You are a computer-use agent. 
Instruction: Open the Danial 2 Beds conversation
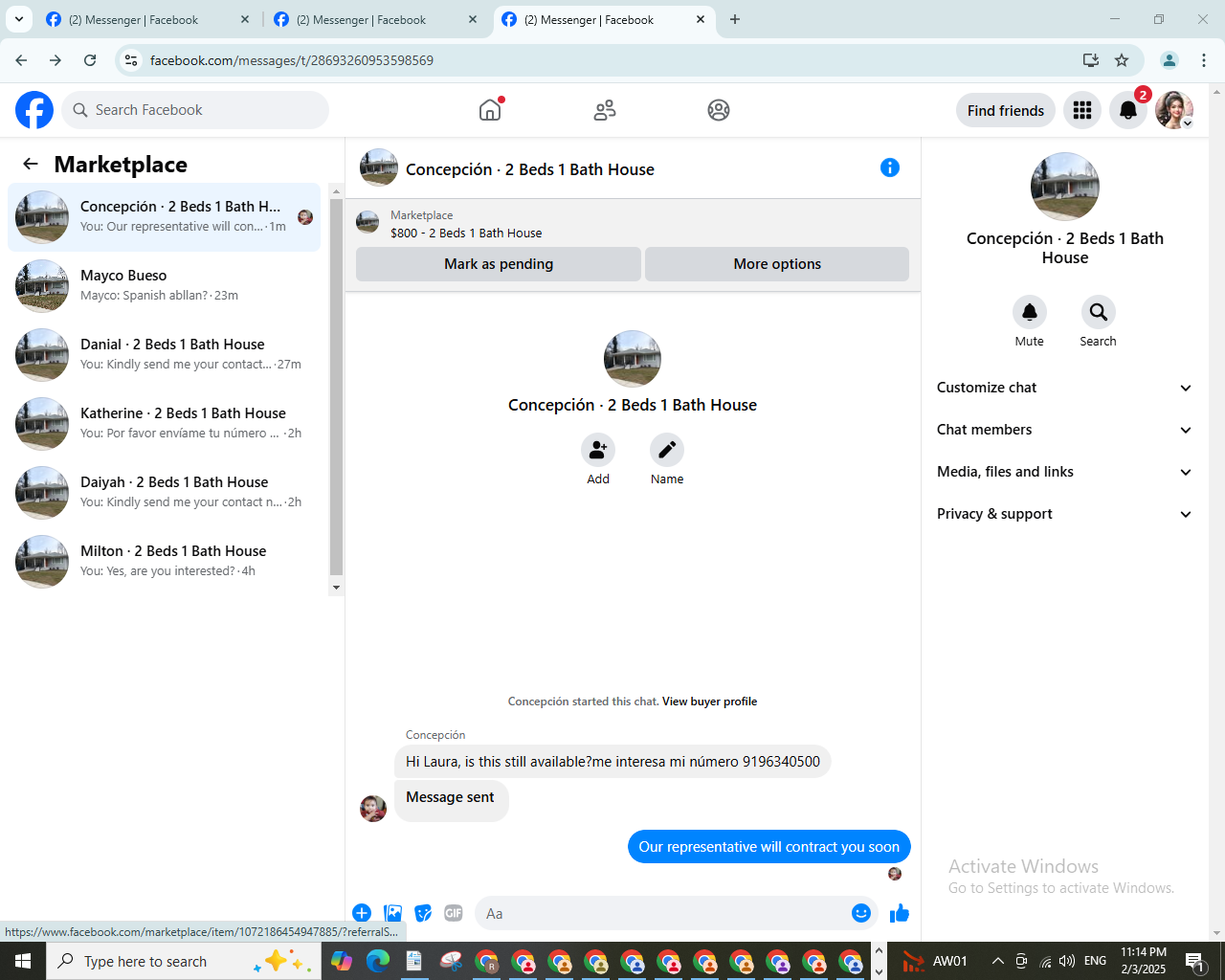(x=164, y=355)
